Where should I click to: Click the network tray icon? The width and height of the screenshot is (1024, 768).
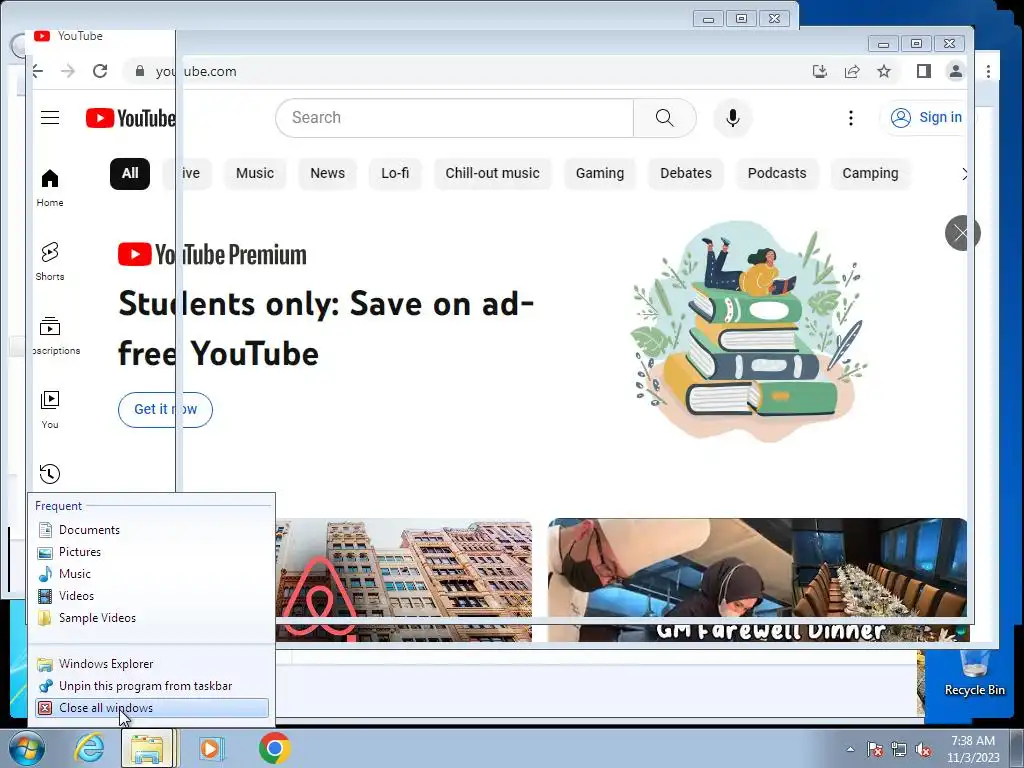coord(899,750)
